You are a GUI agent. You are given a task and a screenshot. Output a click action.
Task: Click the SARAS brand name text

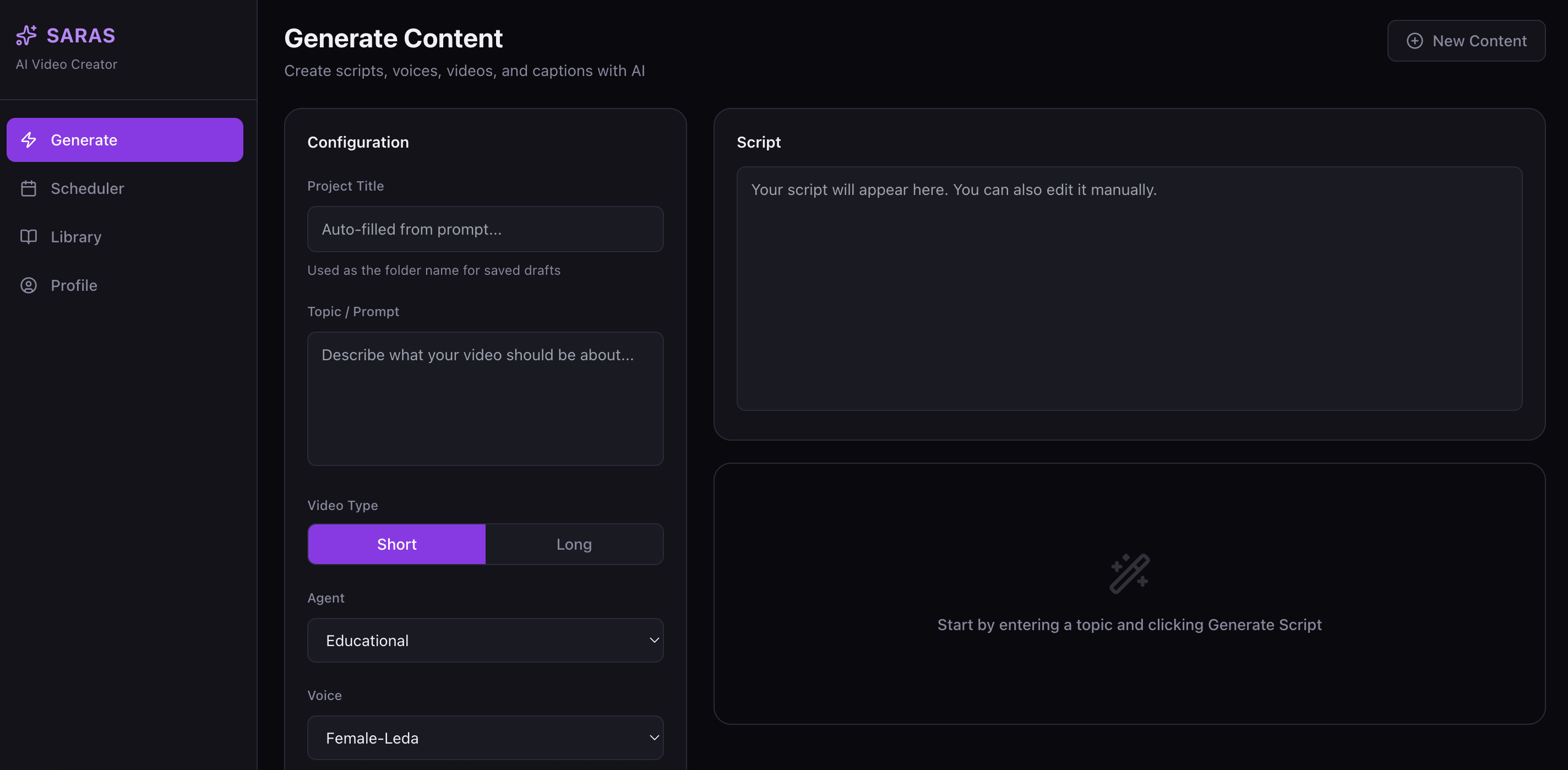click(81, 35)
